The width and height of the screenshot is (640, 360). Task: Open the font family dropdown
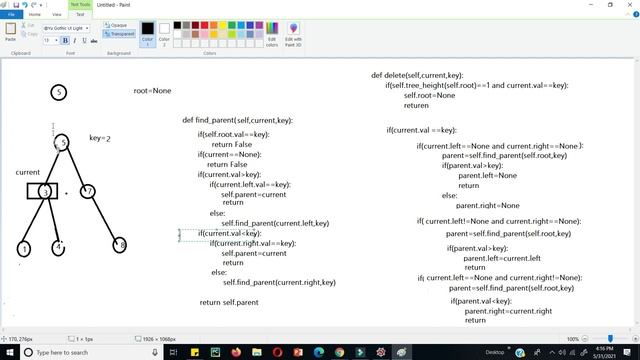(x=87, y=28)
